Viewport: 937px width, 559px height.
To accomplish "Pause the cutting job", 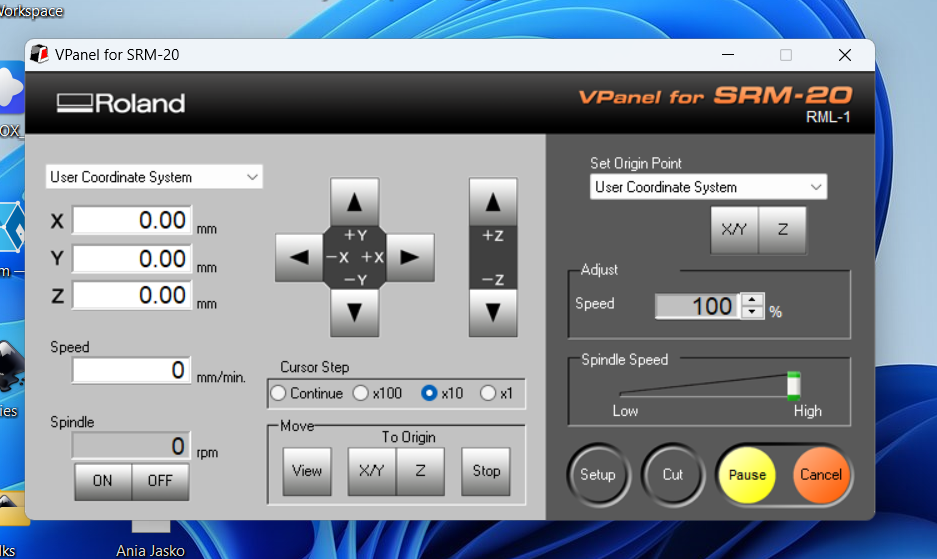I will pos(747,475).
